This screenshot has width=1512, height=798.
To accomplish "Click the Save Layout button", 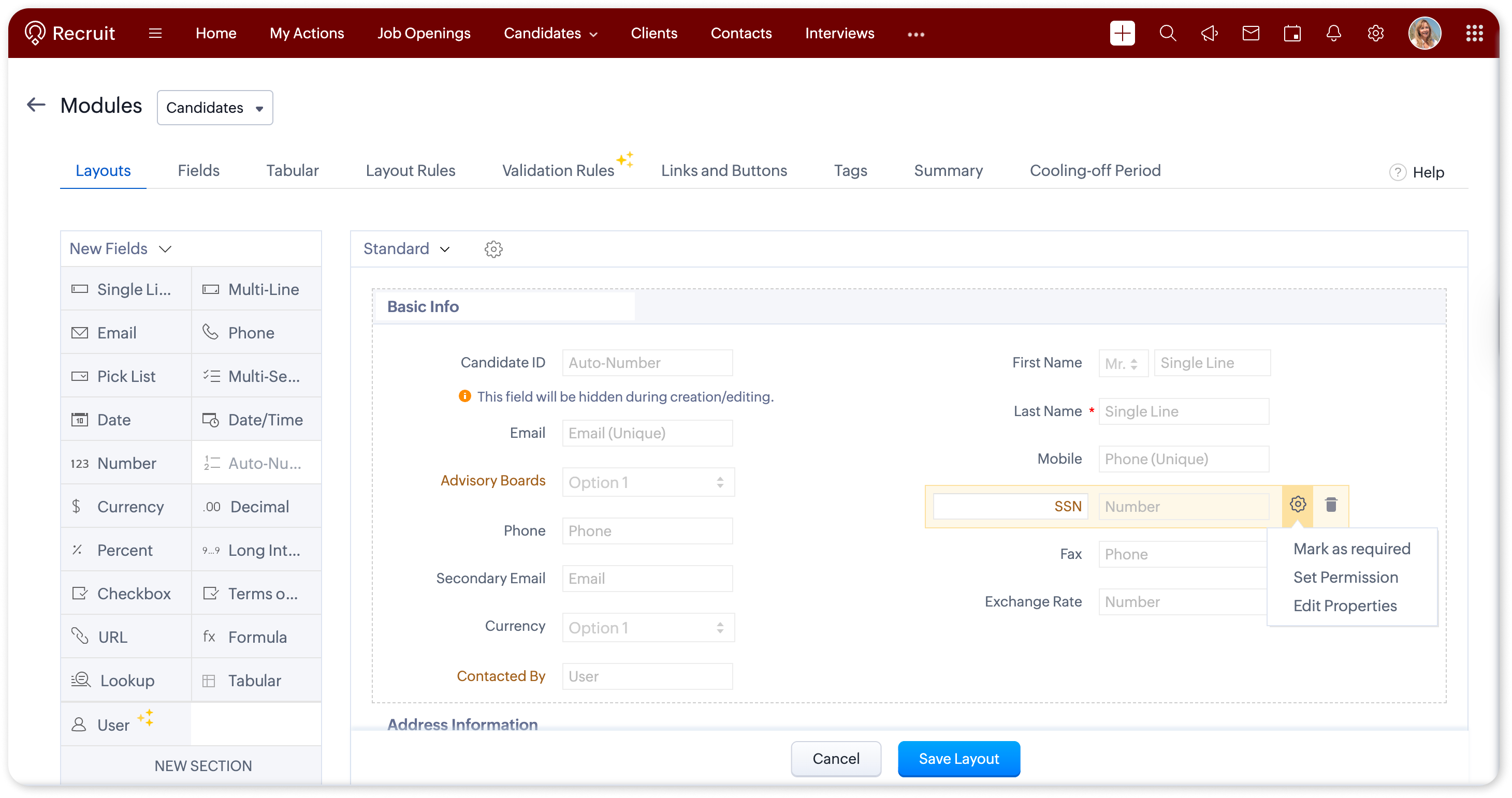I will (958, 759).
